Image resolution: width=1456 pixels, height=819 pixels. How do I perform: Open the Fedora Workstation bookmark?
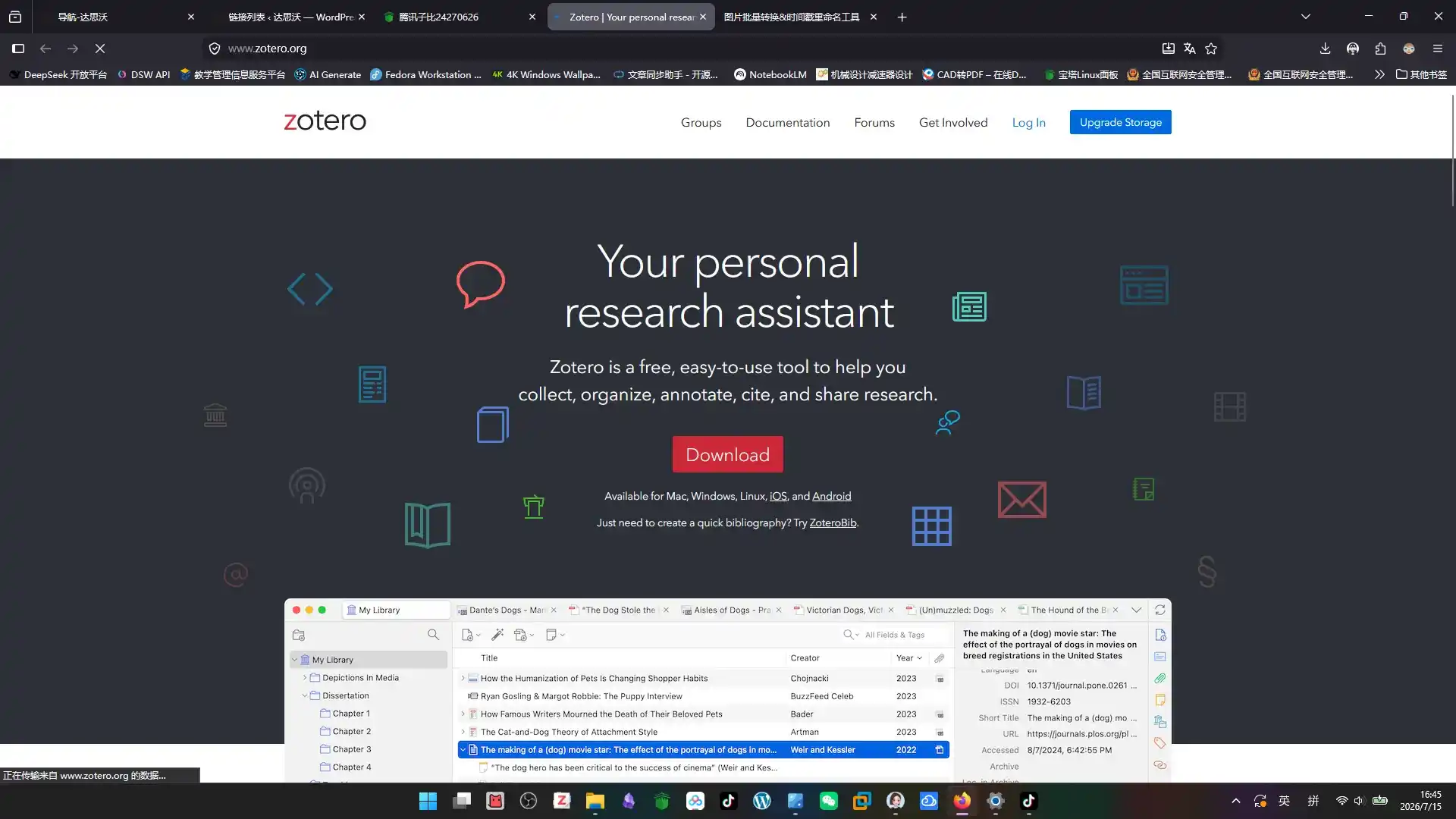[x=425, y=74]
